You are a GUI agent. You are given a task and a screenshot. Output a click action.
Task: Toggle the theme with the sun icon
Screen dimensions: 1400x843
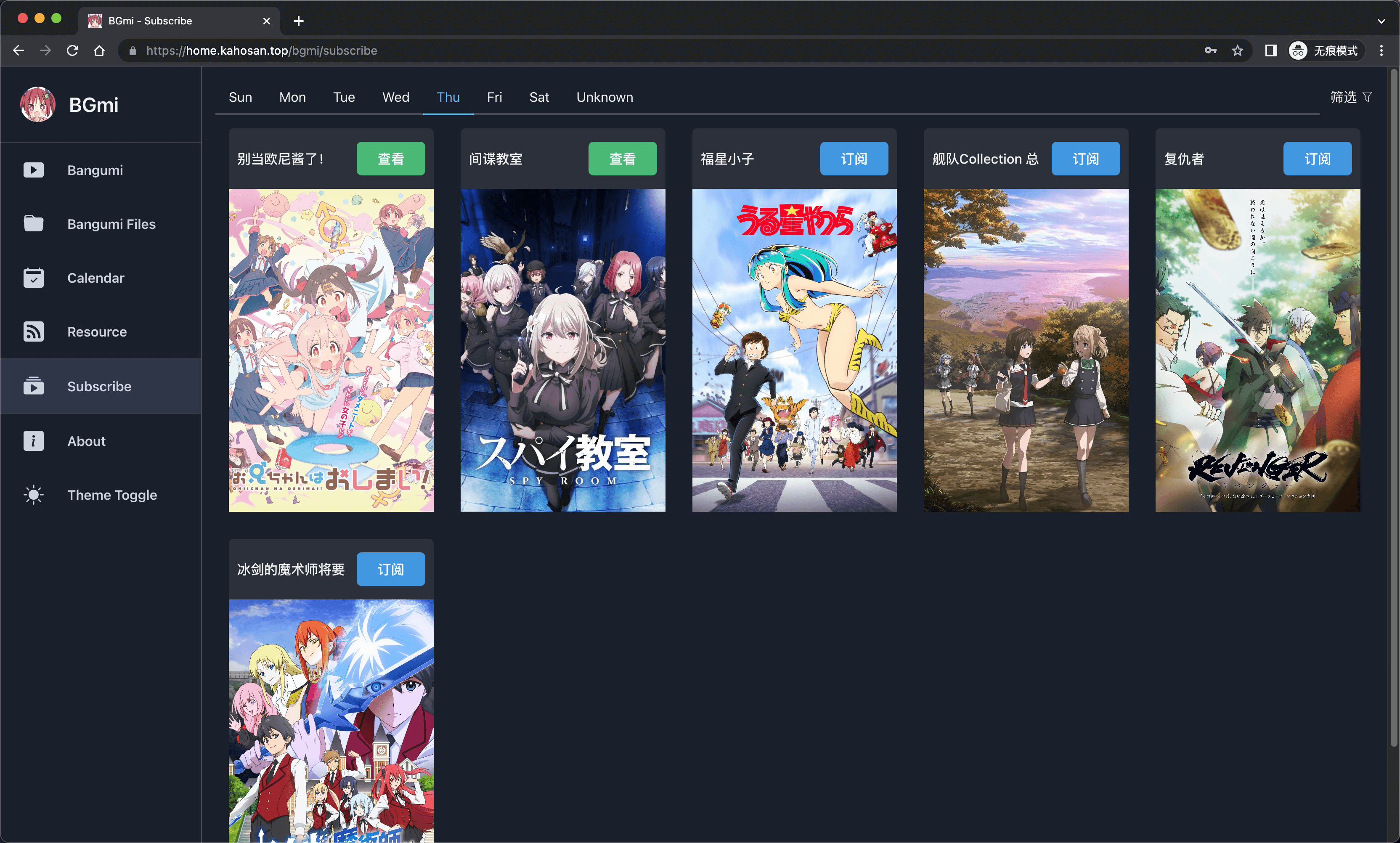(x=34, y=495)
